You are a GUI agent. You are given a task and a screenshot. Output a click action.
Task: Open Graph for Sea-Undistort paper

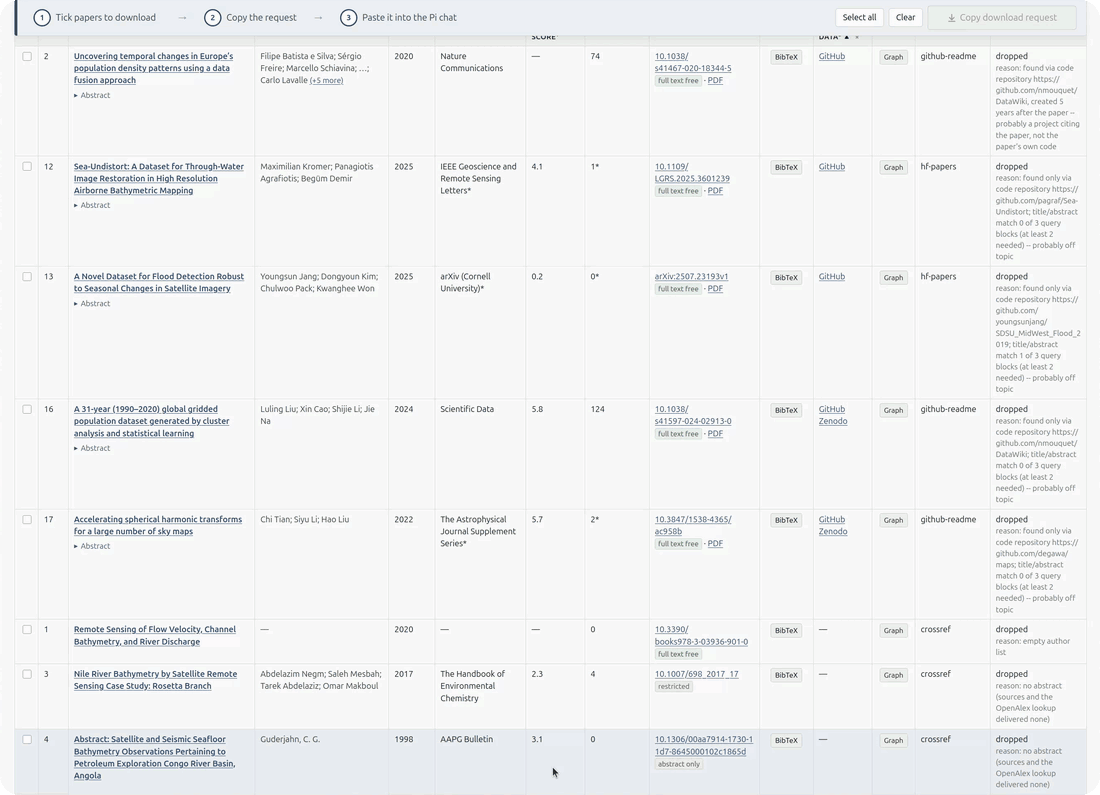click(893, 167)
